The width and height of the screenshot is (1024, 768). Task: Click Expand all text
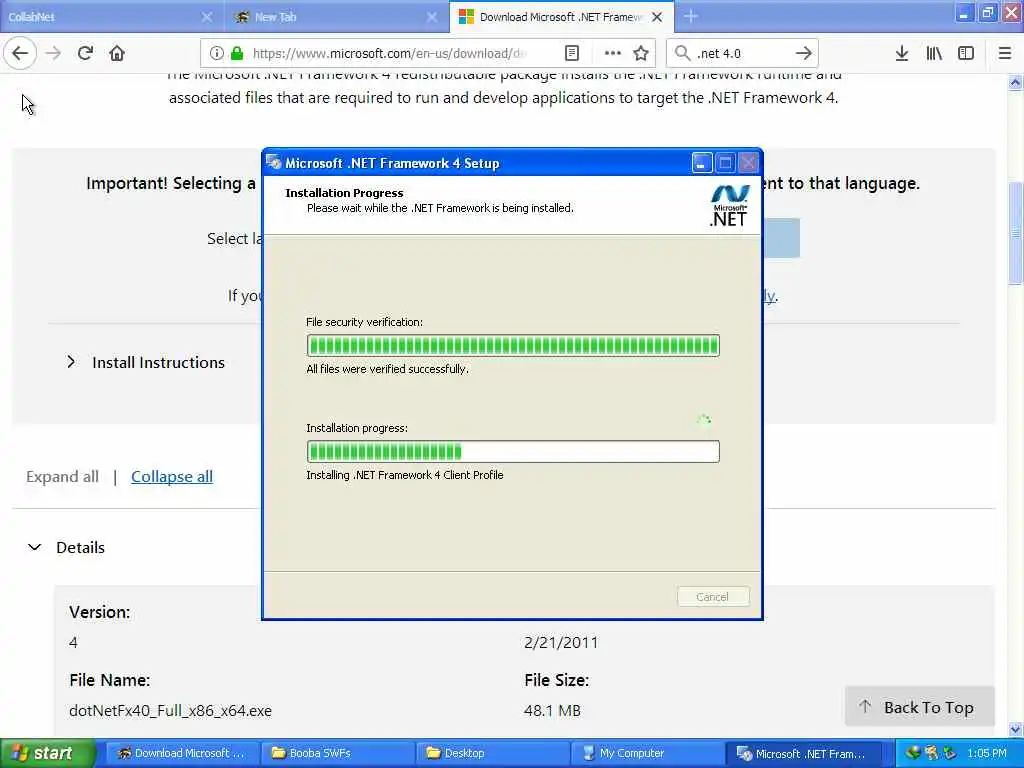coord(62,477)
